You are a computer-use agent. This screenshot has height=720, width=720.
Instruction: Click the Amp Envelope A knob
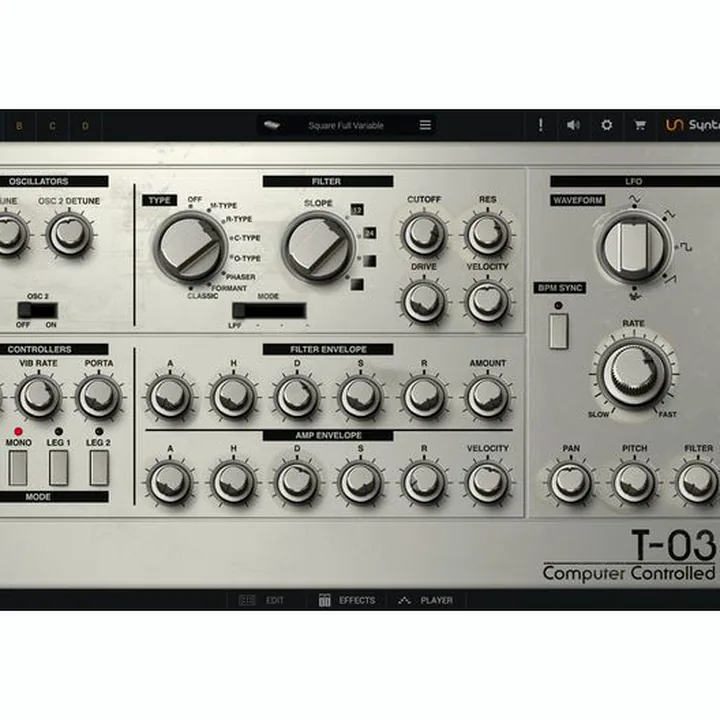pyautogui.click(x=170, y=482)
